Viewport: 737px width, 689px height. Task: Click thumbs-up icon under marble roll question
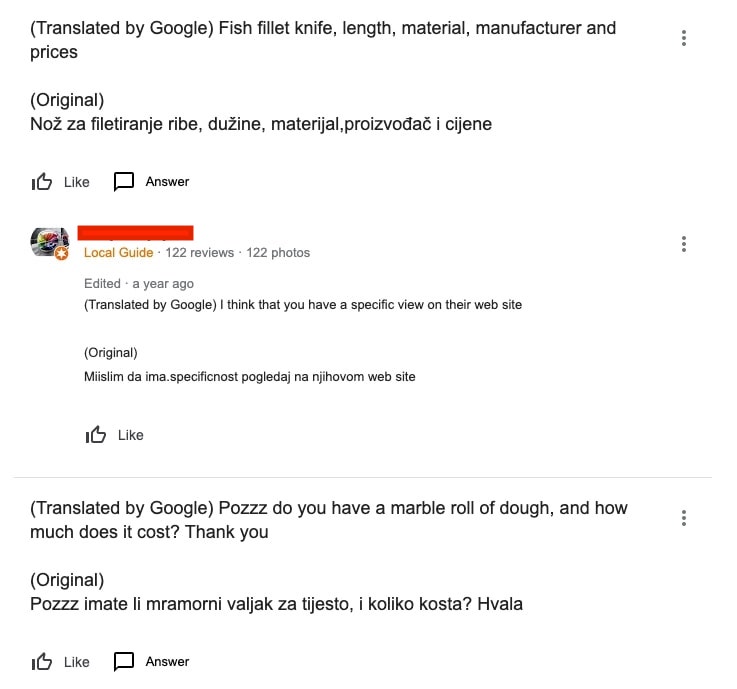(x=42, y=662)
